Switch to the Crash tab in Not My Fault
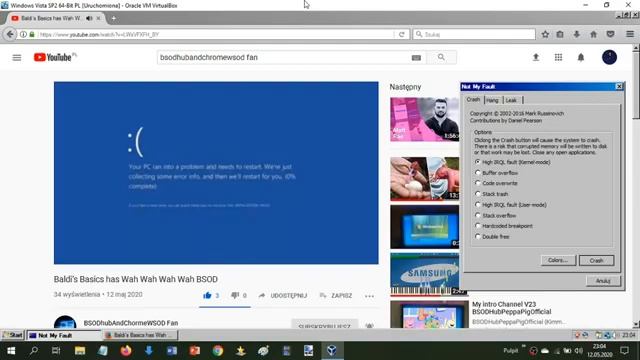The image size is (640, 360). tap(473, 100)
